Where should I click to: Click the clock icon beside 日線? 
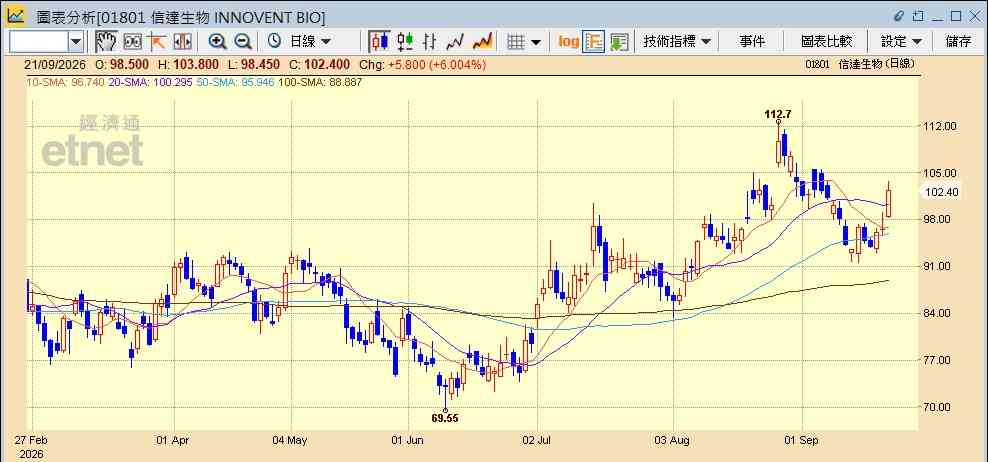click(x=275, y=42)
